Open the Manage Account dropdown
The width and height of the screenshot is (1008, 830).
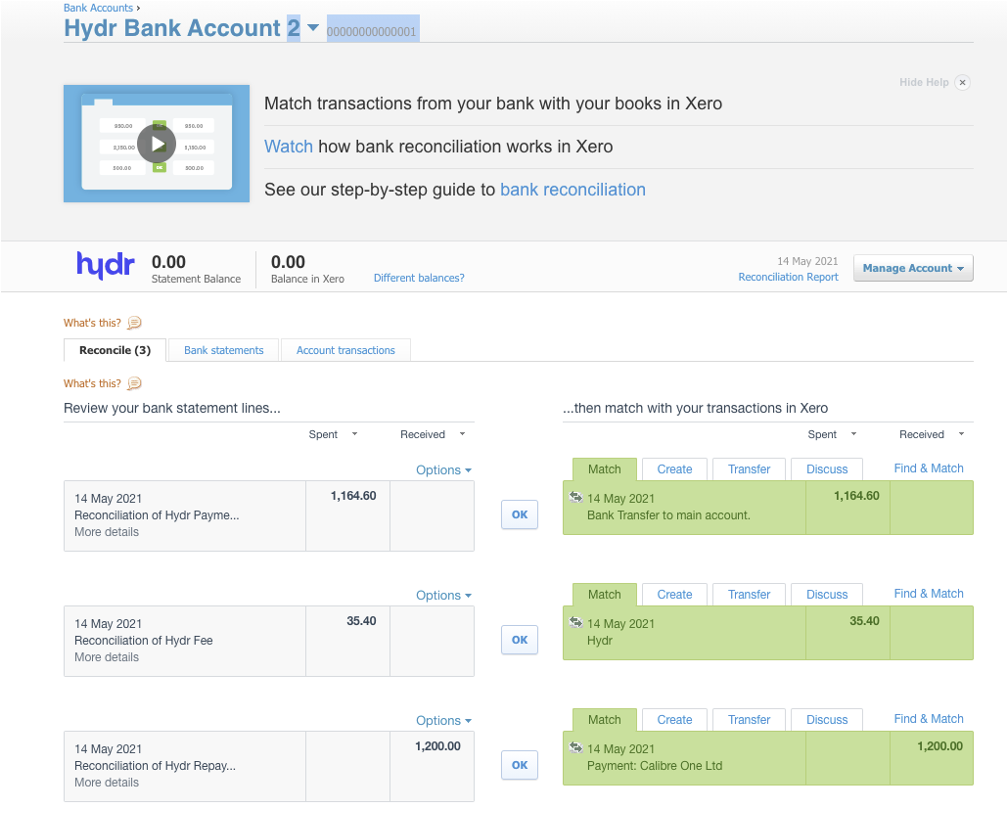click(x=913, y=268)
